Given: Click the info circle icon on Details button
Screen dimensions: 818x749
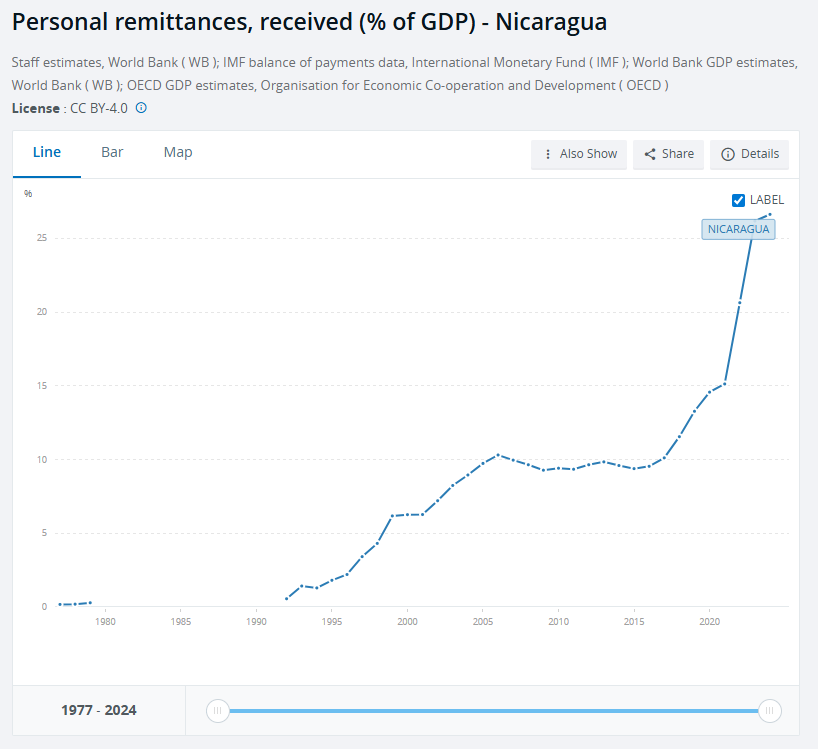Looking at the screenshot, I should click(727, 154).
